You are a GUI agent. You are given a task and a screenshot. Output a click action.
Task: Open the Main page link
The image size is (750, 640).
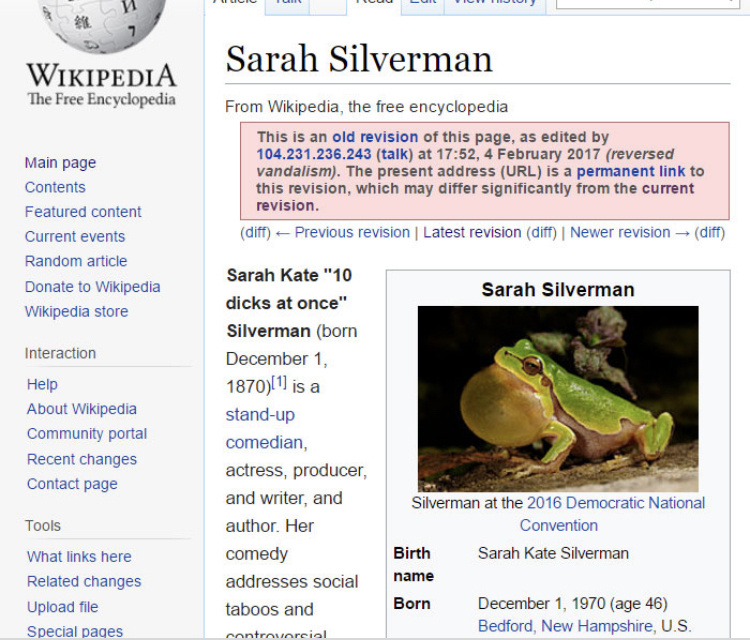click(60, 163)
